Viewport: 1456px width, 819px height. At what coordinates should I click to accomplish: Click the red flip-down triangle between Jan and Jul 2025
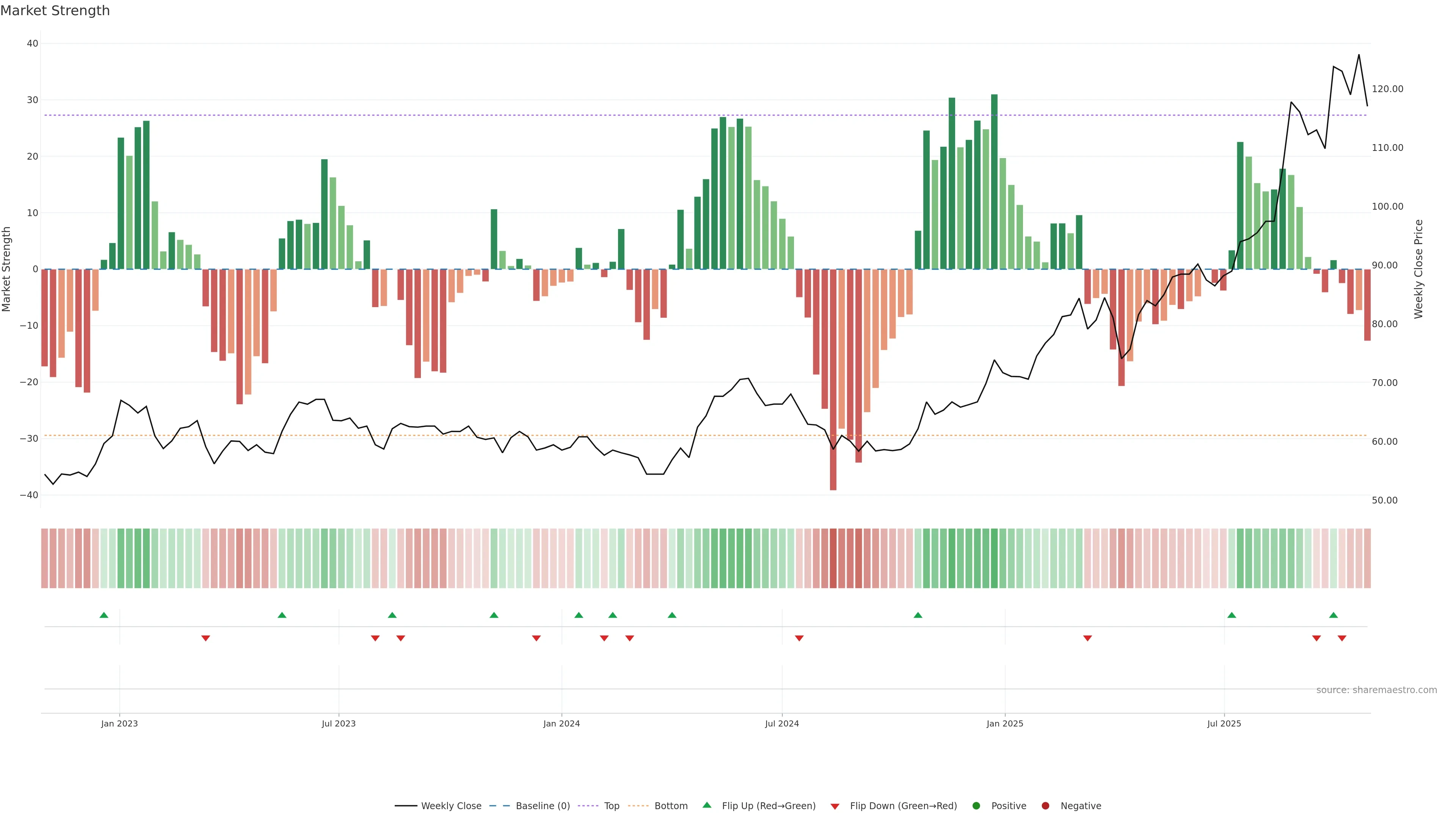pyautogui.click(x=1087, y=638)
